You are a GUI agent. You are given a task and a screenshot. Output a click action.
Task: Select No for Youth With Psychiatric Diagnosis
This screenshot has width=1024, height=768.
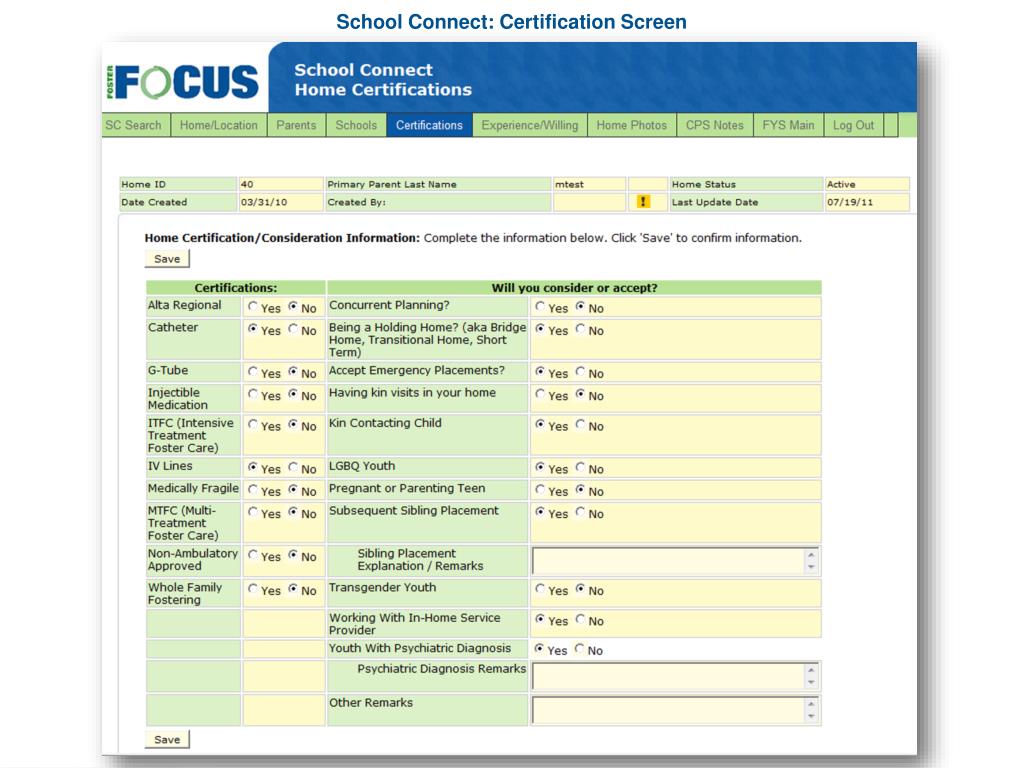tap(579, 648)
